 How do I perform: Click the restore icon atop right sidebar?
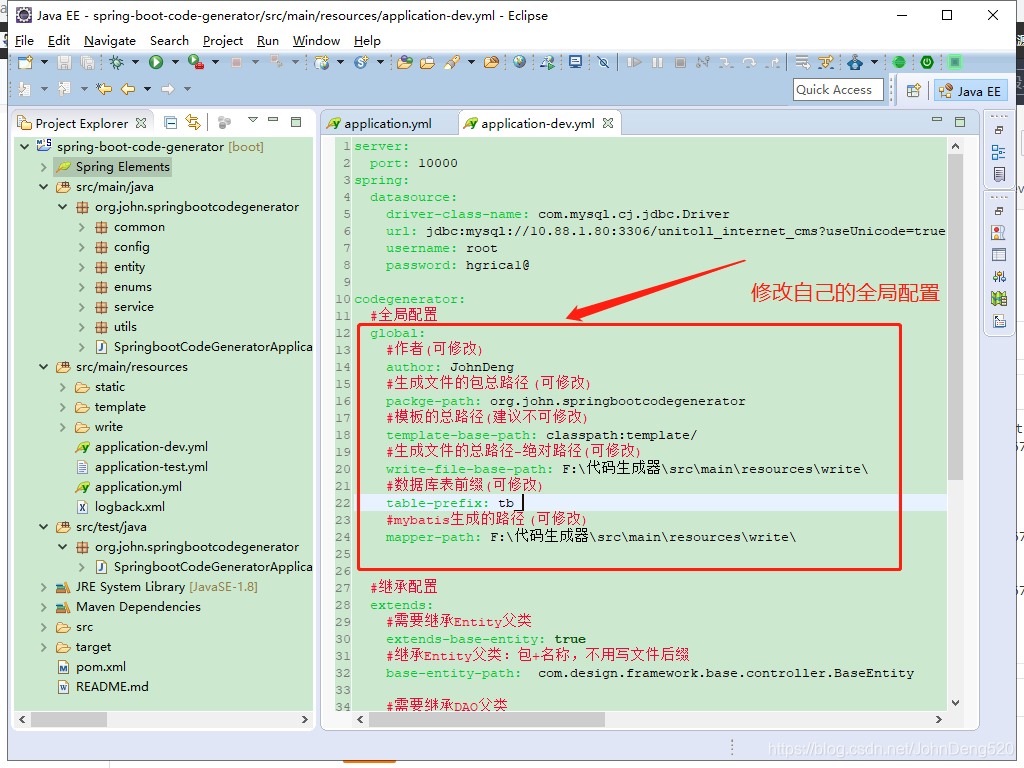pos(999,131)
